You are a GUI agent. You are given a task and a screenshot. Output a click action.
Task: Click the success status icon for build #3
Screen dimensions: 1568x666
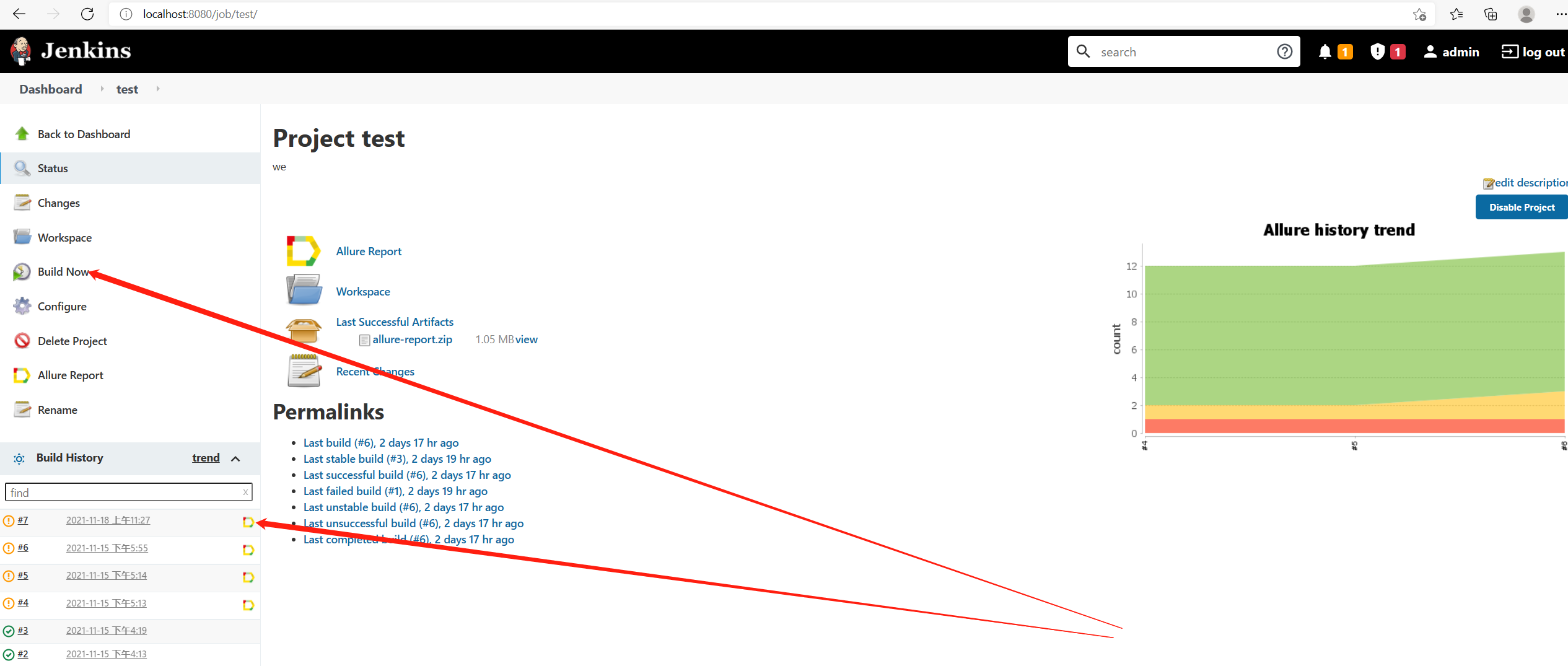click(9, 631)
